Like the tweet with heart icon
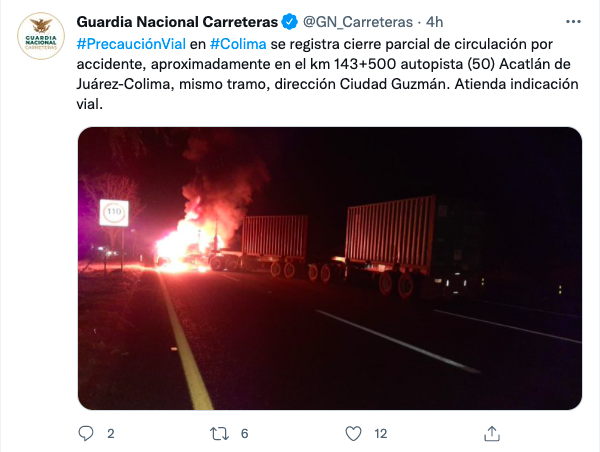This screenshot has height=452, width=600. pyautogui.click(x=353, y=434)
